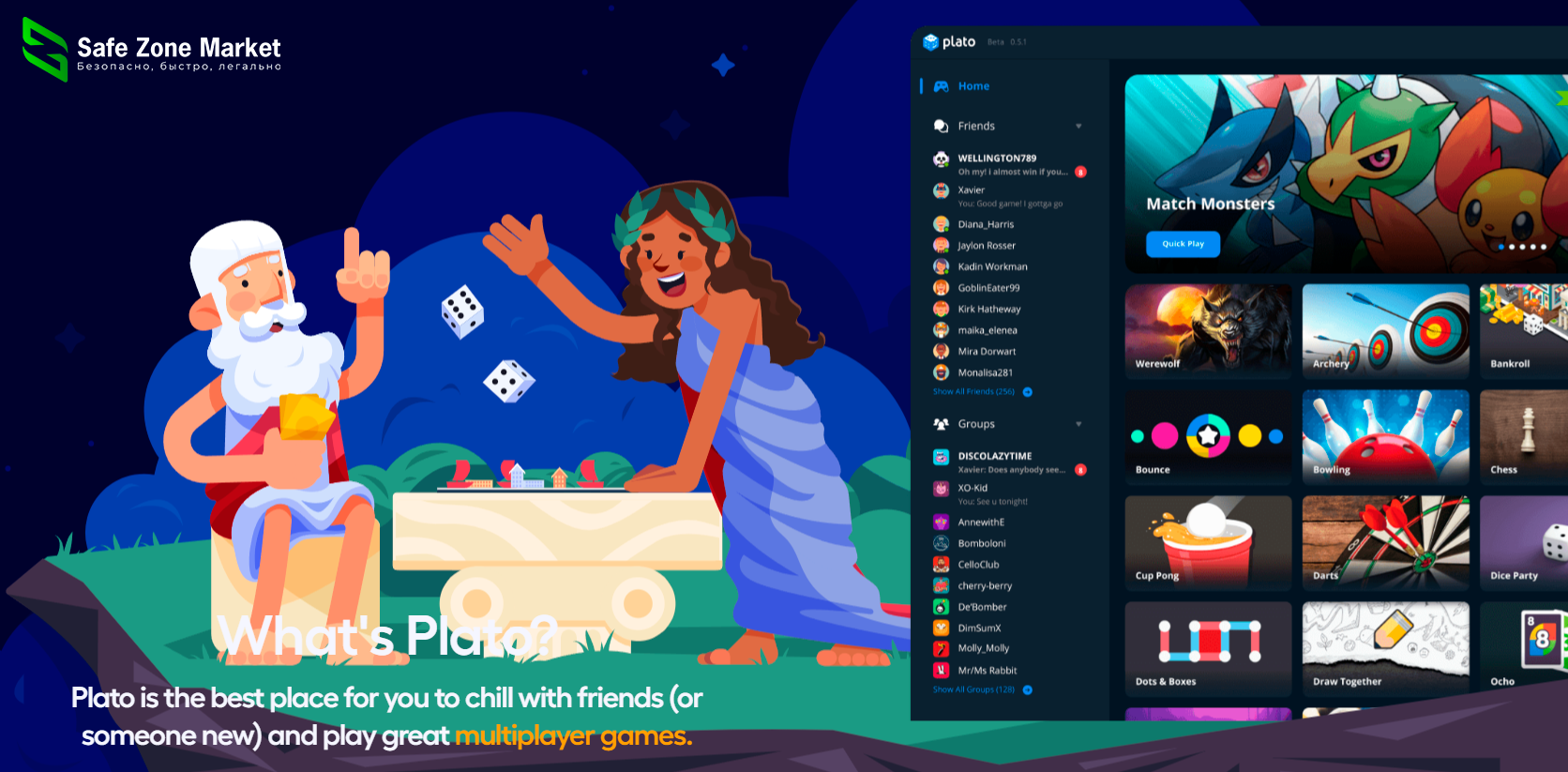The width and height of the screenshot is (1568, 772).
Task: Select the Home menu item
Action: click(973, 86)
